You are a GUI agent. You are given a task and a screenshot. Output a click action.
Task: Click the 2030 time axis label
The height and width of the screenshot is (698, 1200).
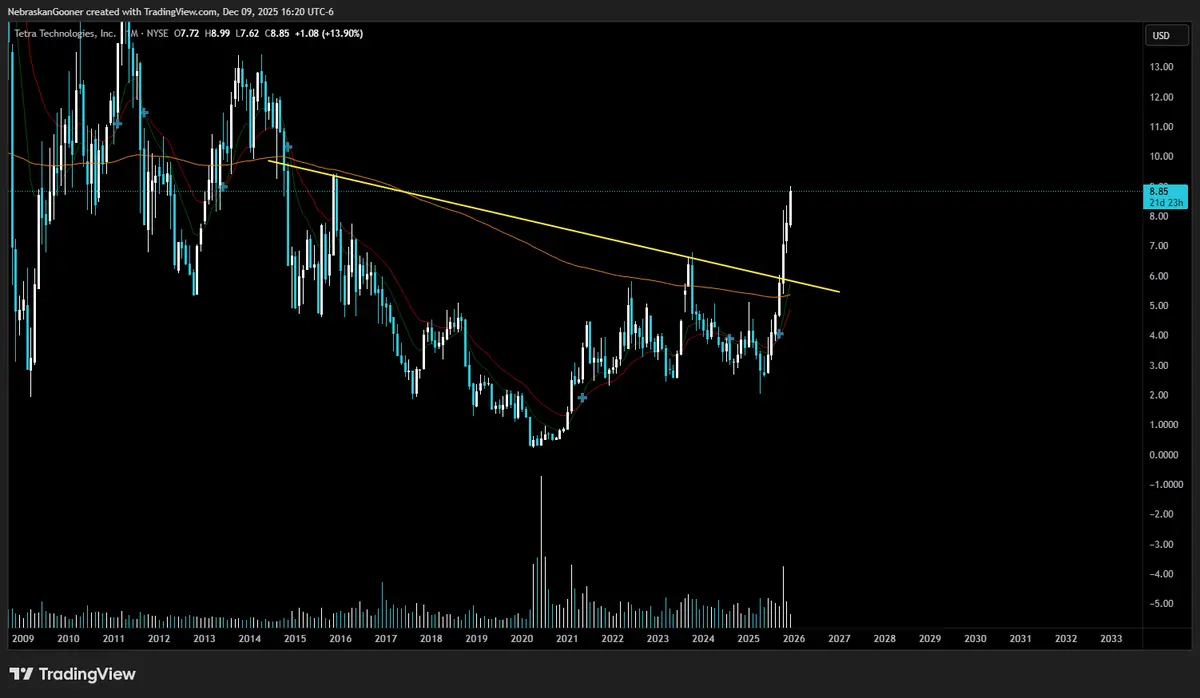(975, 638)
